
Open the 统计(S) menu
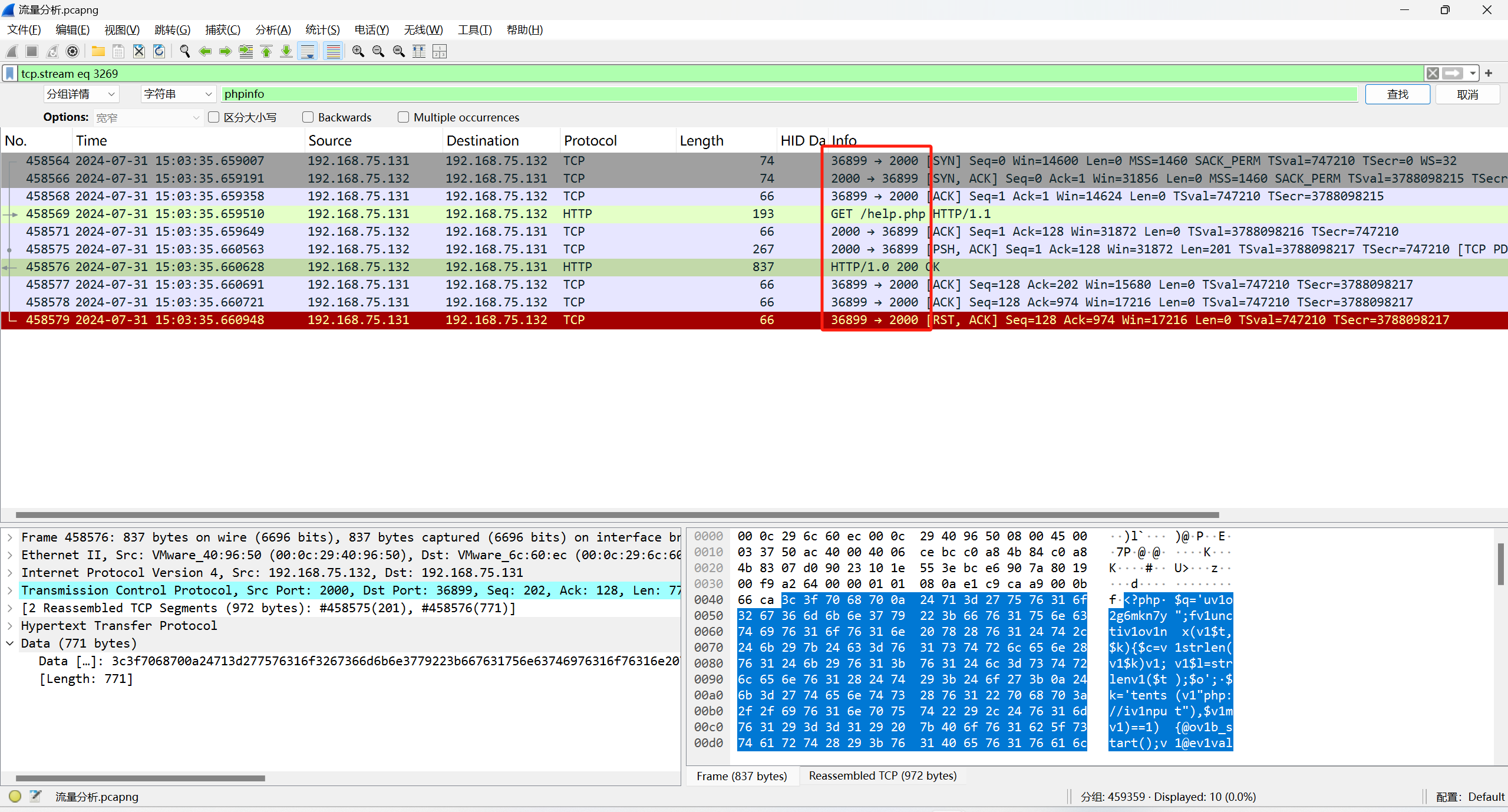[x=322, y=30]
